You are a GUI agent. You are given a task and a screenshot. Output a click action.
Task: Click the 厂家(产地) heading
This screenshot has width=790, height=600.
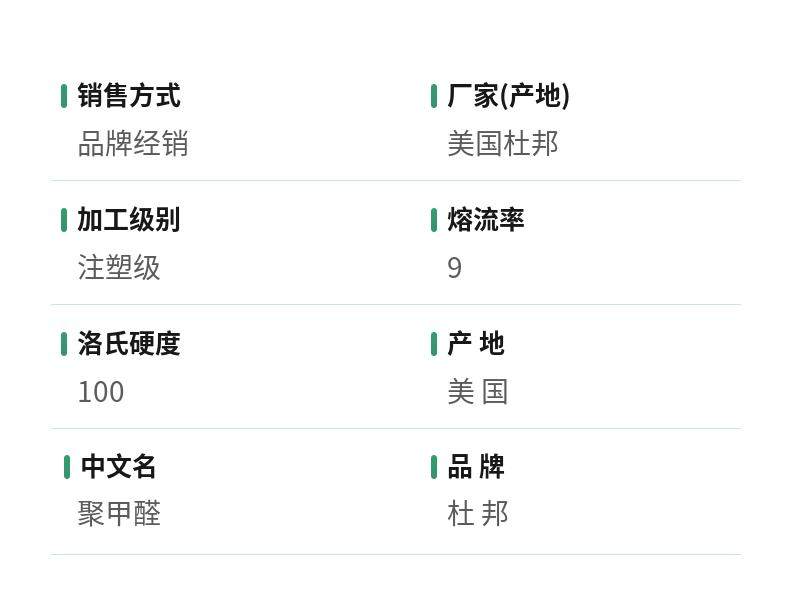pos(508,96)
